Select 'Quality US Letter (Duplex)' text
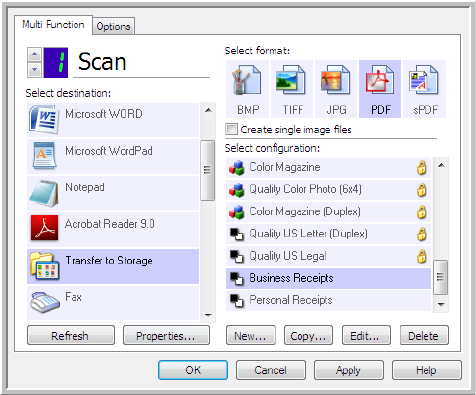 click(x=308, y=234)
